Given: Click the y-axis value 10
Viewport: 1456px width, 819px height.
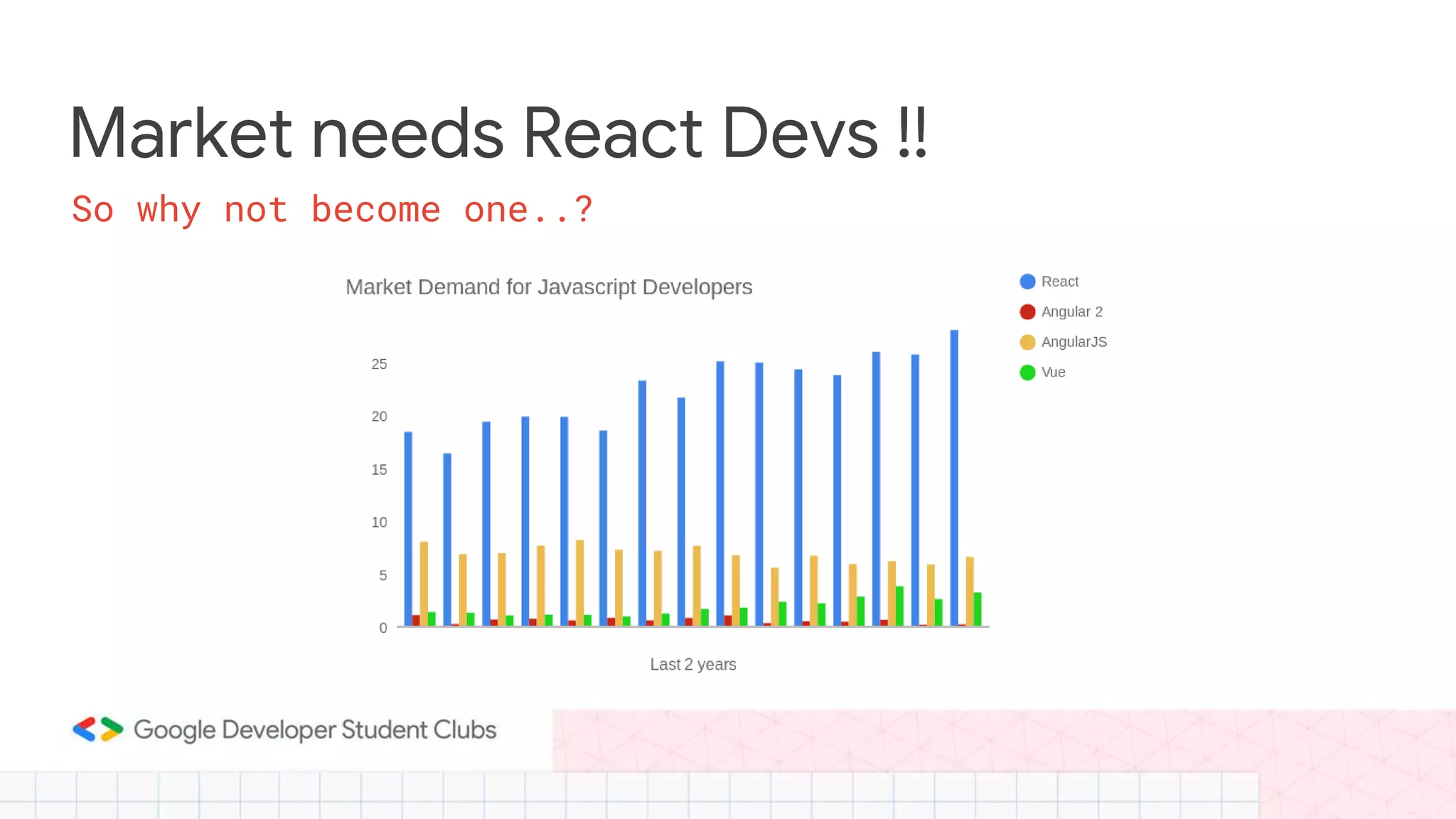Looking at the screenshot, I should point(380,523).
